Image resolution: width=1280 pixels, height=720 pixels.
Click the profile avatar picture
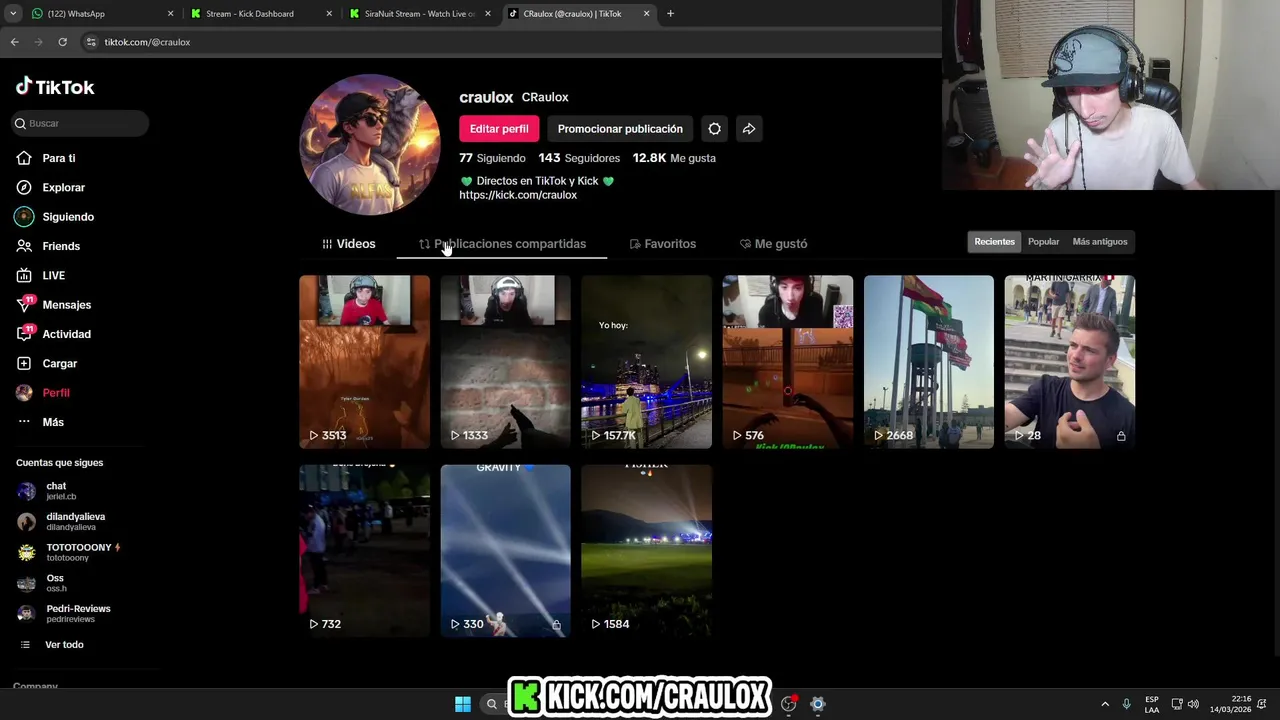pos(370,145)
